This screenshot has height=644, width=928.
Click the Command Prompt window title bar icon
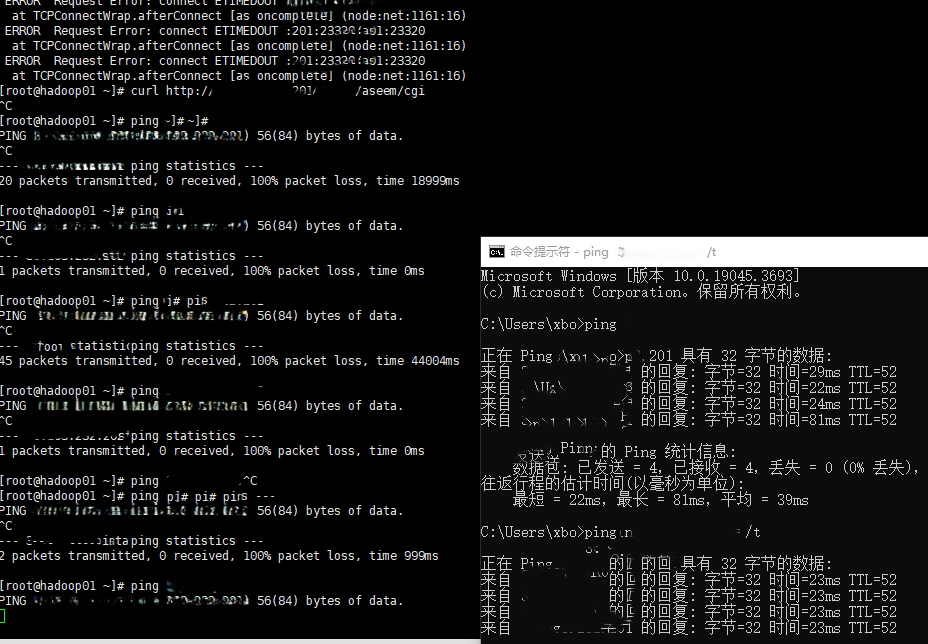point(497,252)
